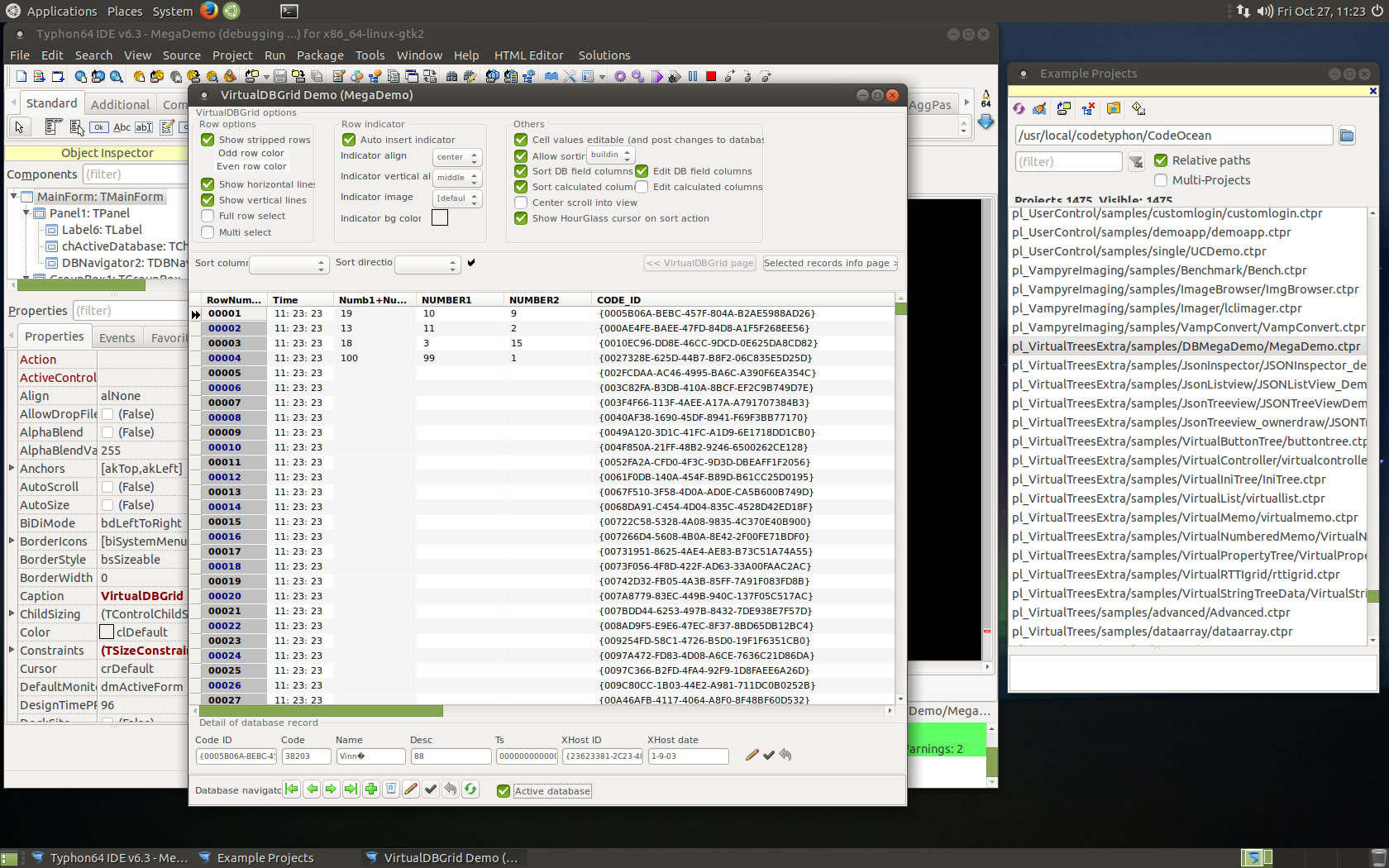Stop debugging with the red square button
Screen dimensions: 1389x868
(x=711, y=76)
